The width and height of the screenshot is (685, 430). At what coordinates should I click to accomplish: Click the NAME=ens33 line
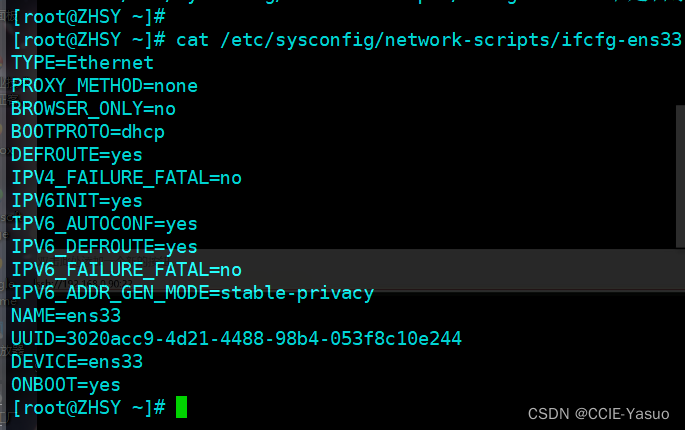66,316
